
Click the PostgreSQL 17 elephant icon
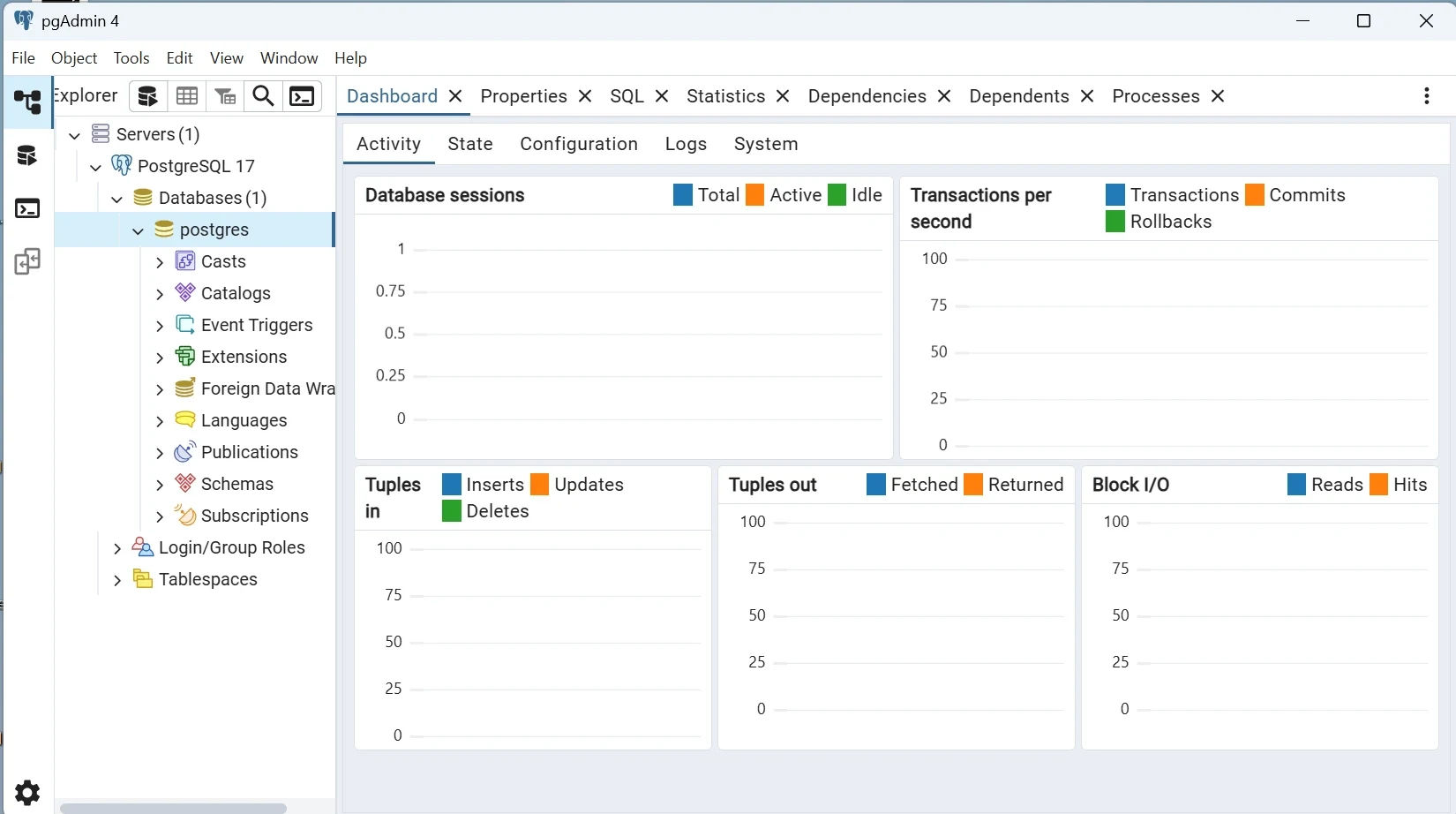point(122,166)
